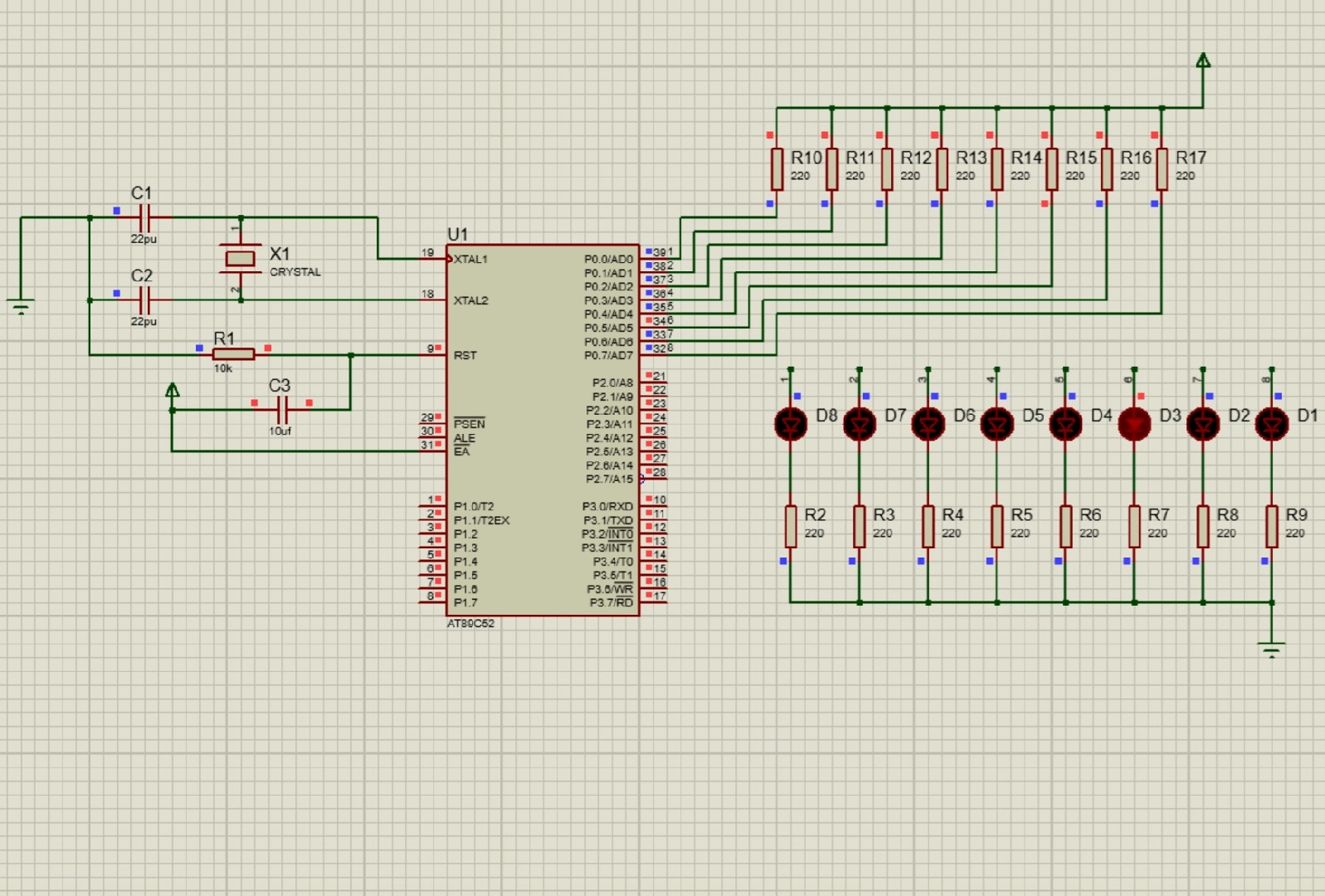Select resistor R8 body
The image size is (1325, 896).
(1203, 527)
